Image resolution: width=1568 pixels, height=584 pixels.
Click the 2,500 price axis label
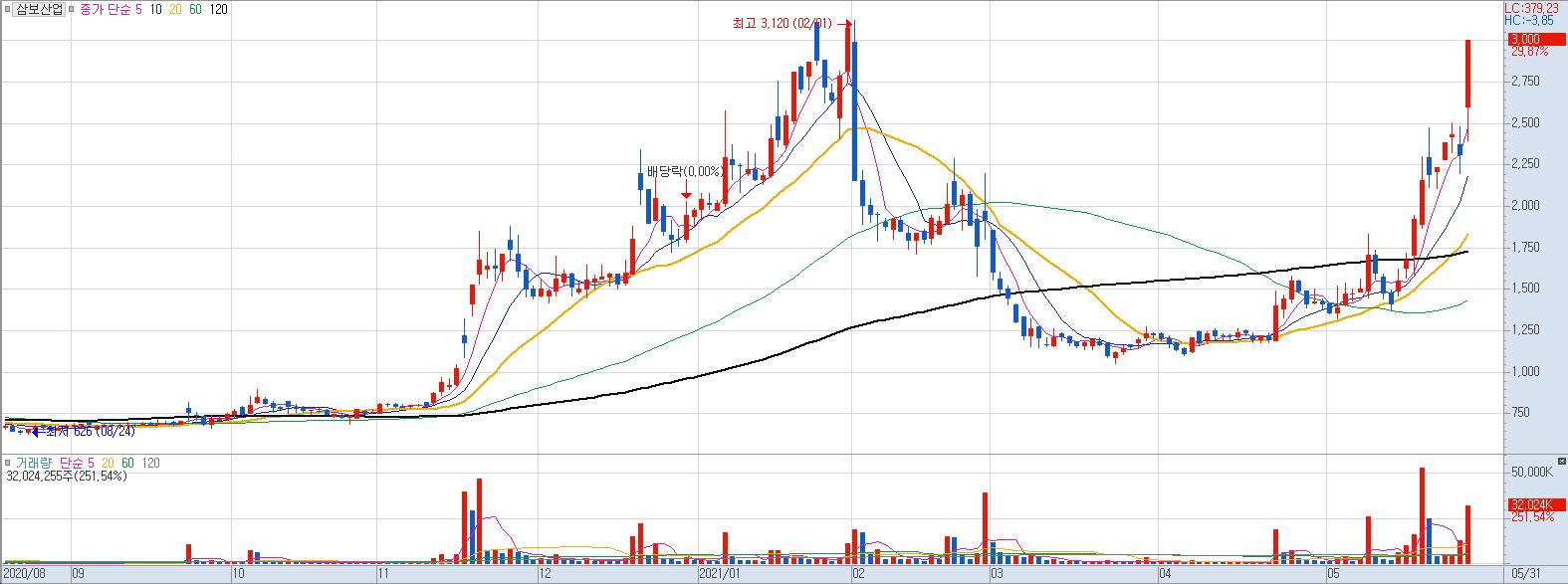pos(1525,123)
